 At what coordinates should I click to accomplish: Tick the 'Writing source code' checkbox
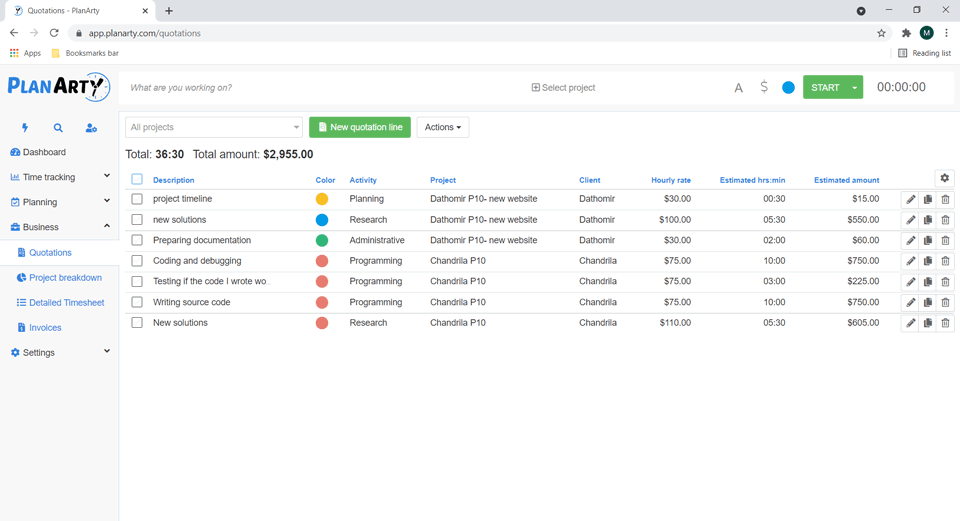(x=137, y=302)
